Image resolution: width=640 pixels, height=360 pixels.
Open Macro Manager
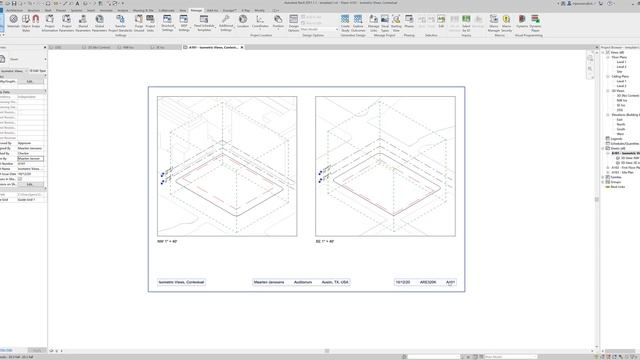494,22
